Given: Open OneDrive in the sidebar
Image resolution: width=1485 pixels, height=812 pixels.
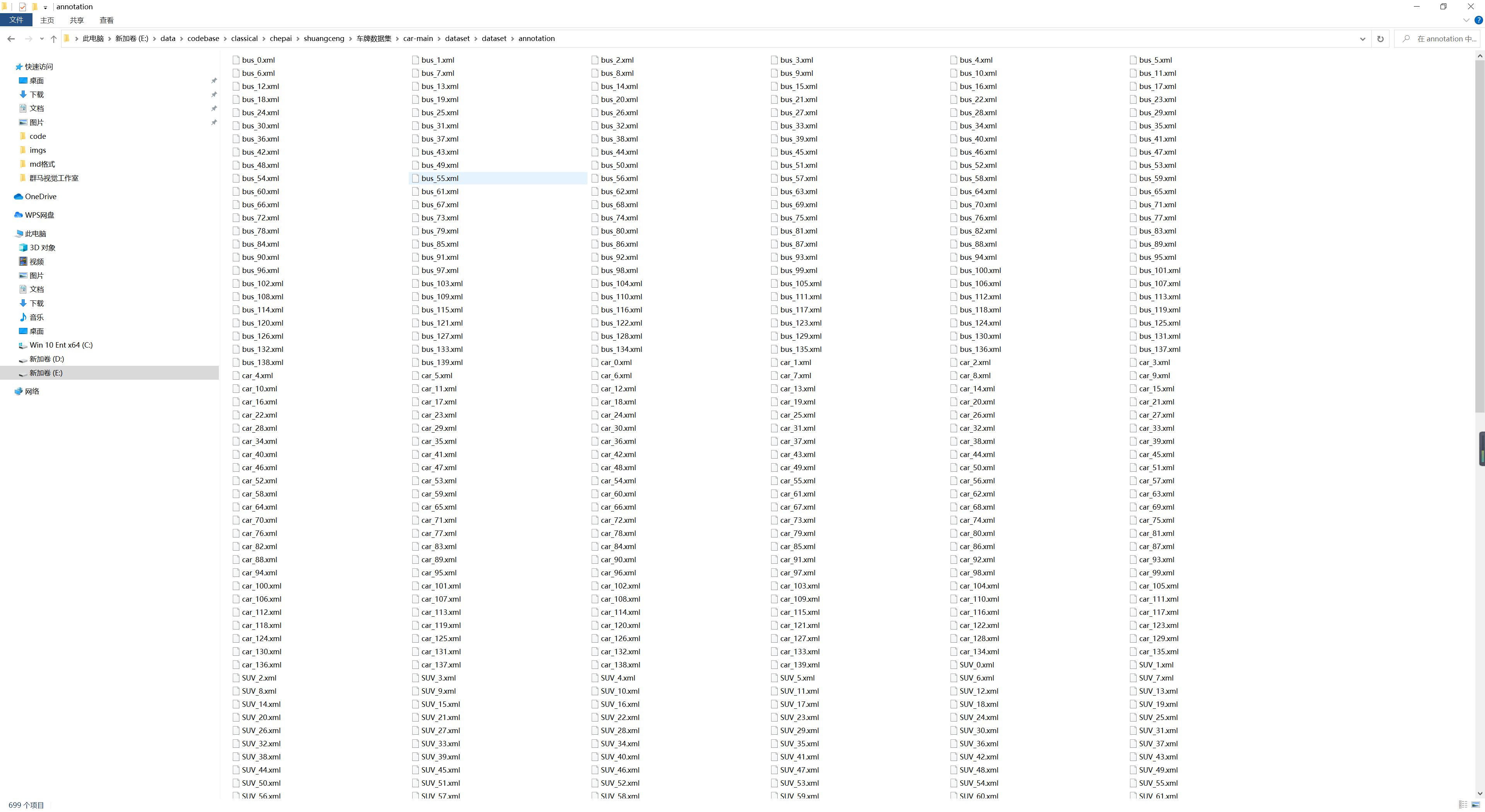Looking at the screenshot, I should click(x=40, y=196).
